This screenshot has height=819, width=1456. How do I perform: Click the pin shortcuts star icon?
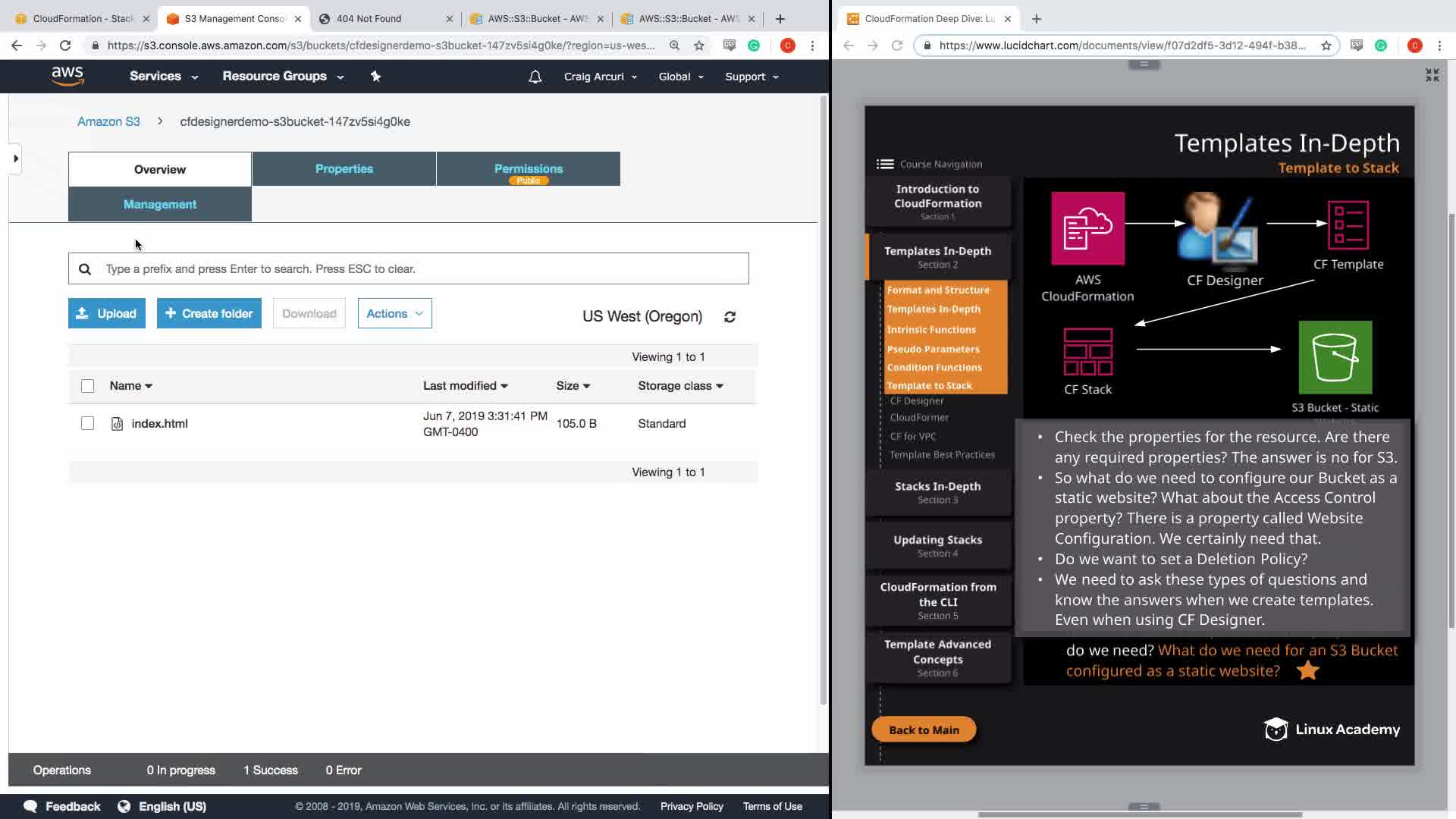[375, 77]
